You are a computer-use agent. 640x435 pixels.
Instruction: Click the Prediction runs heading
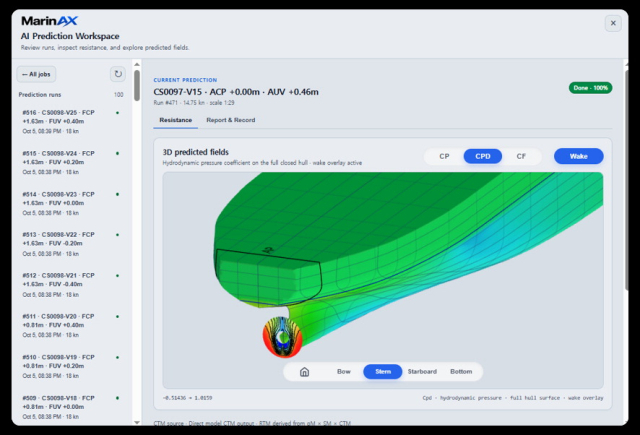coord(40,95)
